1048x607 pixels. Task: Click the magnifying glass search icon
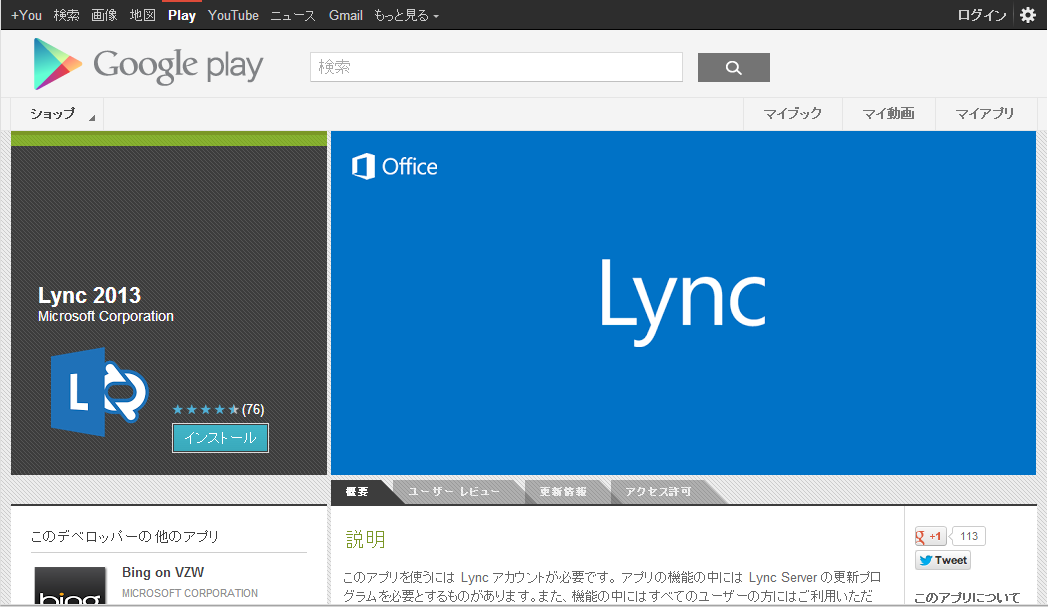(x=733, y=67)
